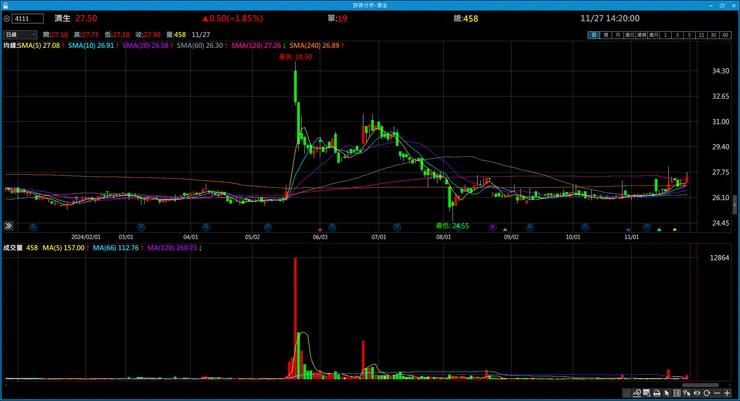Click the 月 marker below 2024/02/01 area
Image resolution: width=740 pixels, height=401 pixels.
33,227
